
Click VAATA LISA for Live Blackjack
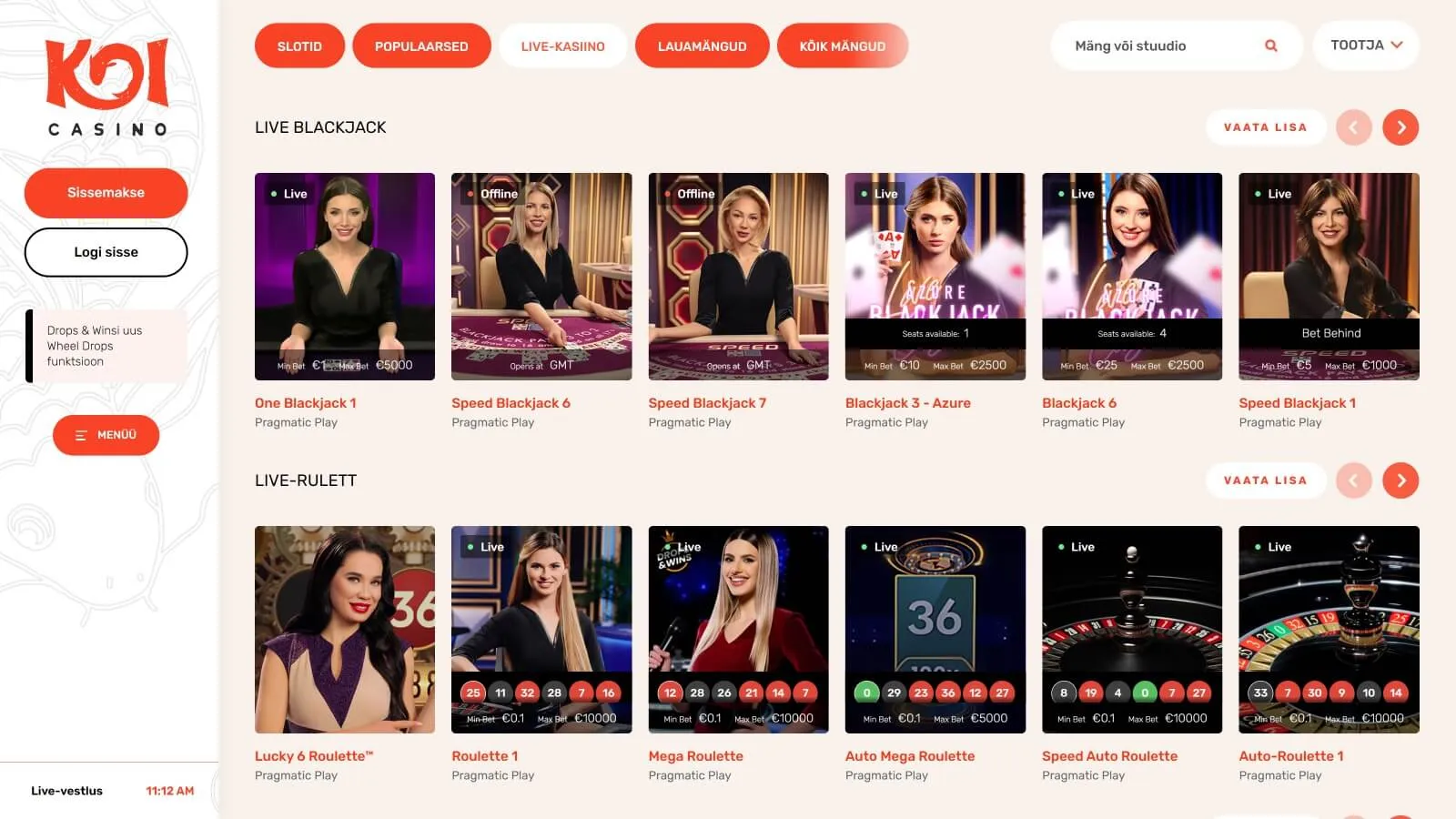pos(1265,127)
